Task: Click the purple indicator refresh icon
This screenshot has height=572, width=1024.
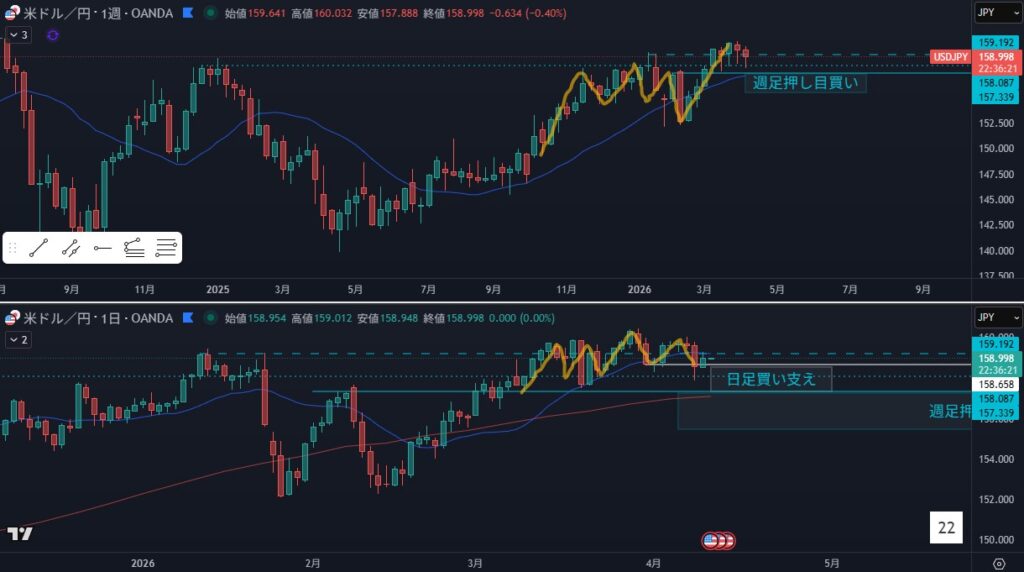Action: point(52,35)
